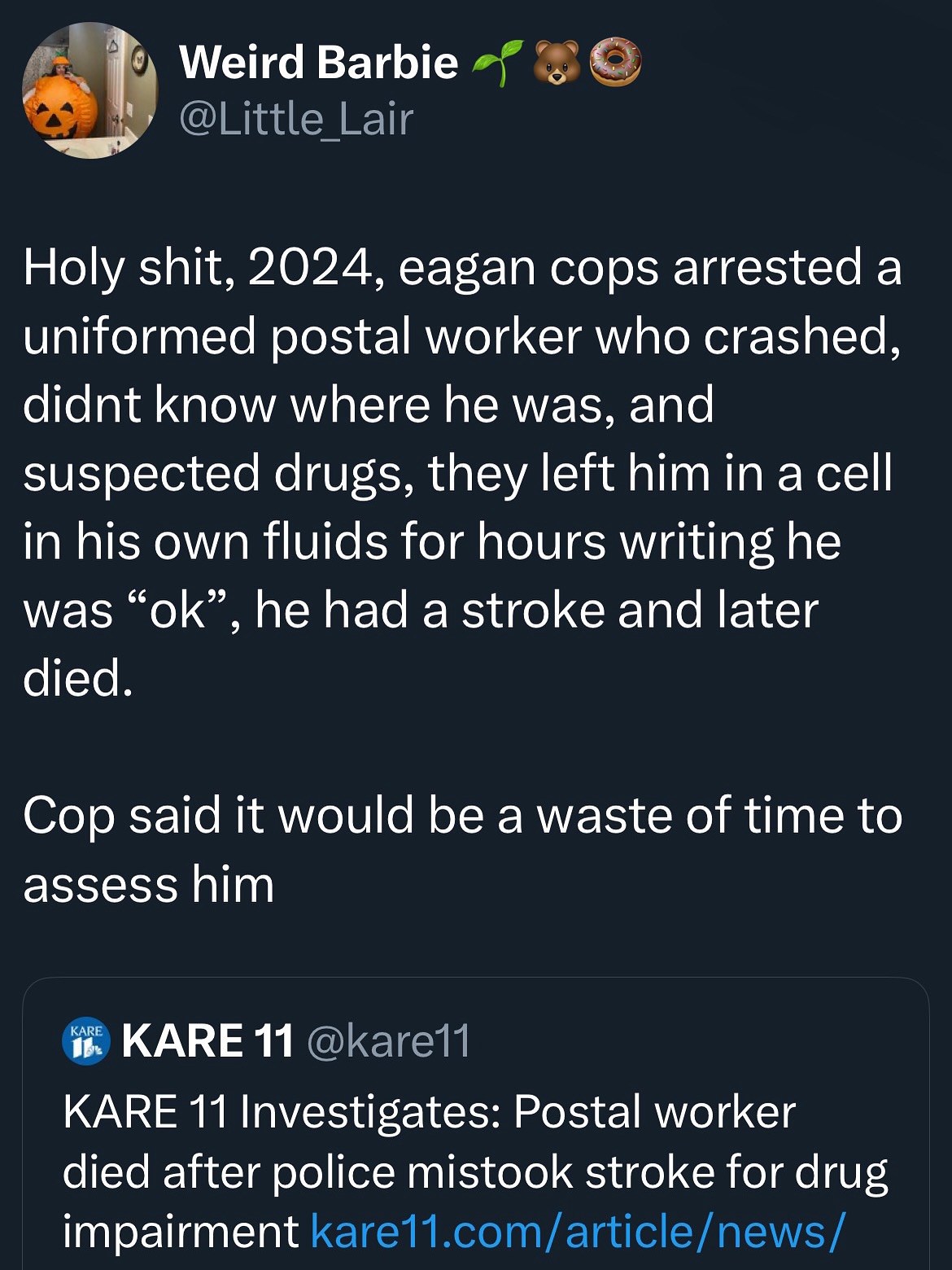Screen dimensions: 952x1270
Task: Follow the kare11.com/article/news/ link
Action: (x=578, y=1231)
